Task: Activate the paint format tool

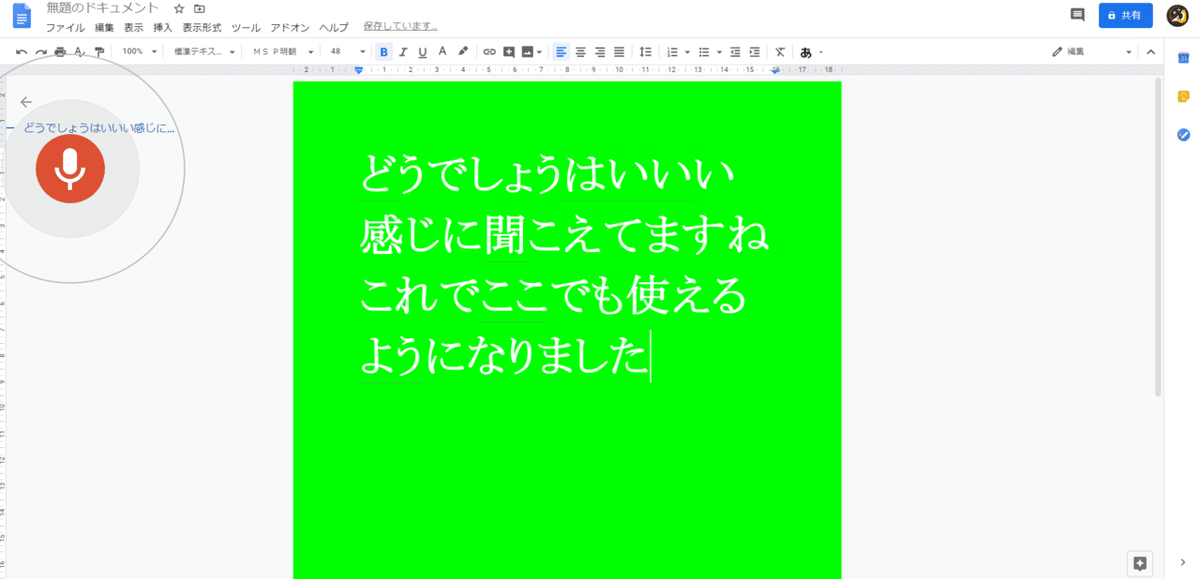Action: pyautogui.click(x=98, y=51)
